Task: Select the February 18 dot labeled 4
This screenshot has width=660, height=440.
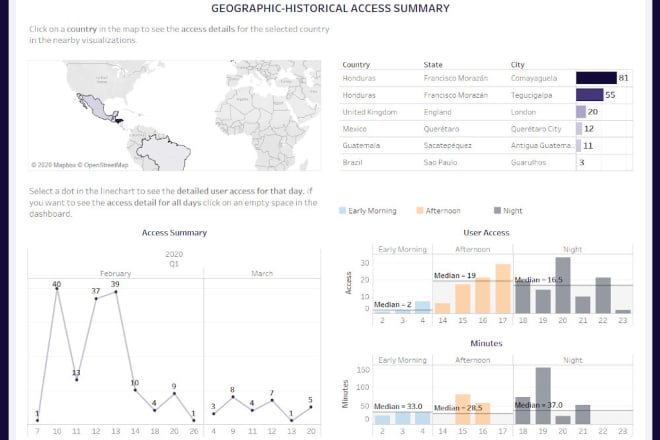Action: tap(154, 410)
